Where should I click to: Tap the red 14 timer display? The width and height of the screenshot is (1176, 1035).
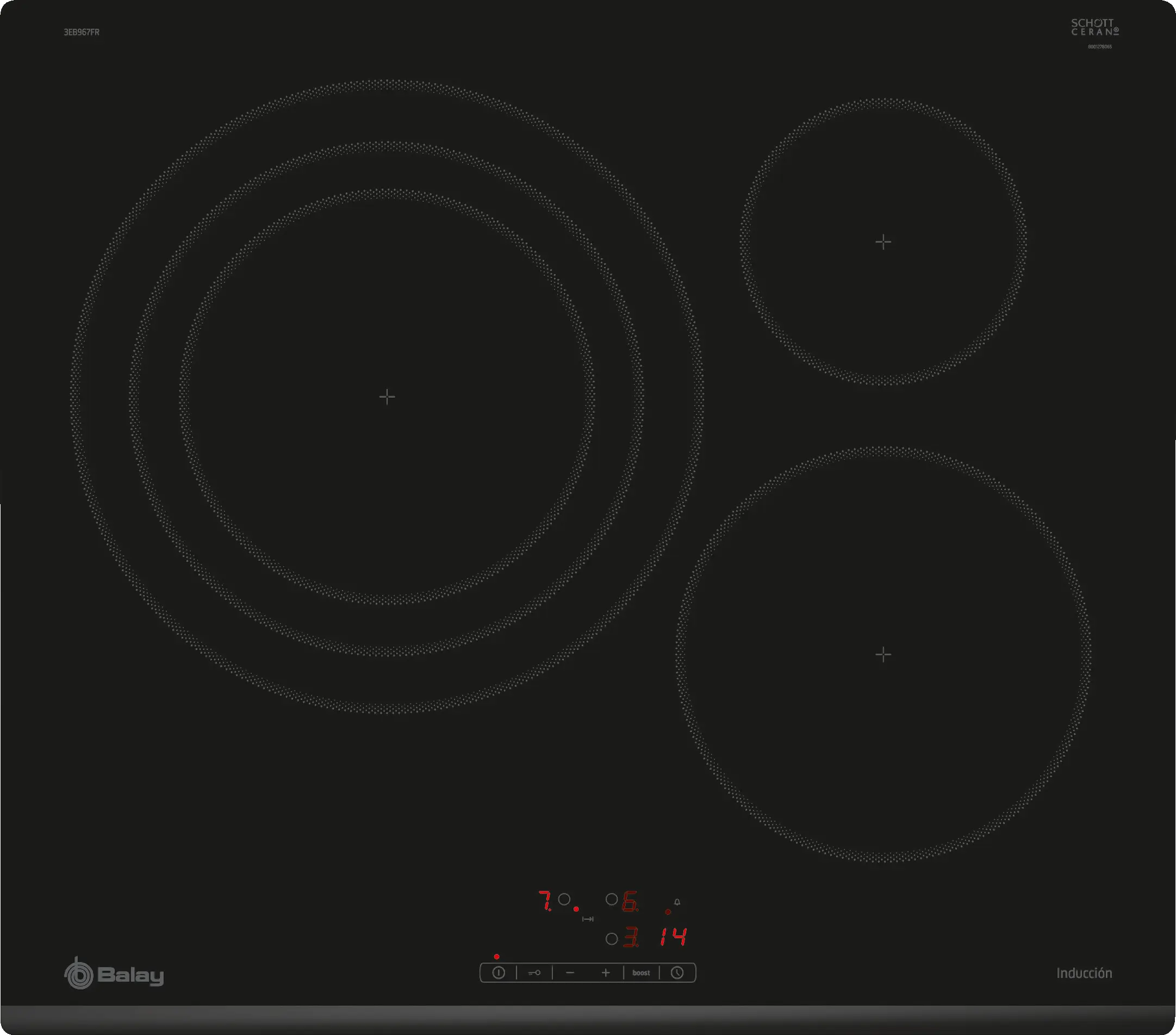pyautogui.click(x=673, y=937)
